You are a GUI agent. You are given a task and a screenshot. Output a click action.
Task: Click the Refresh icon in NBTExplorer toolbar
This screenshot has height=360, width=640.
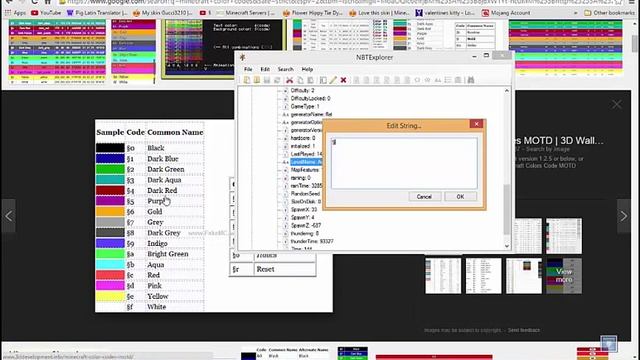277,80
